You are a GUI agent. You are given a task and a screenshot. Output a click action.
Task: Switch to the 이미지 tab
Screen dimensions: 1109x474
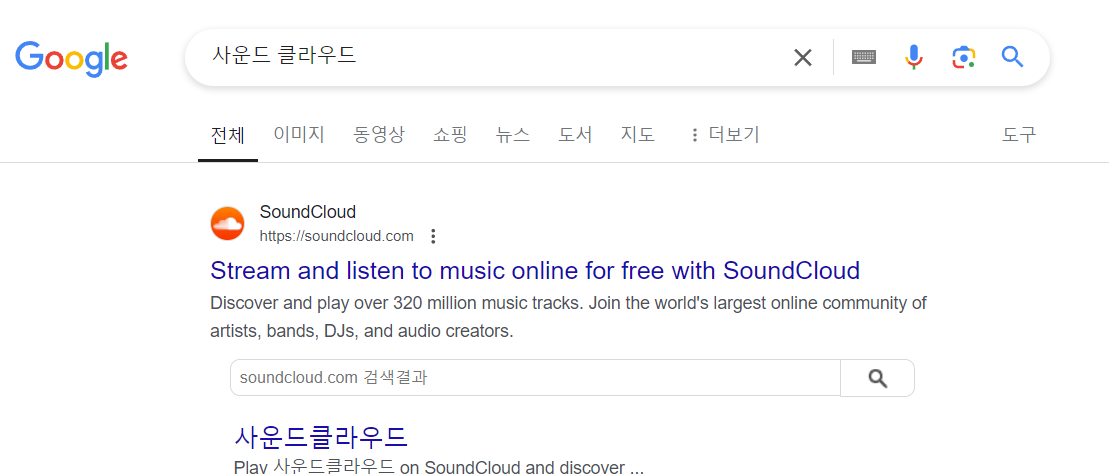pos(299,134)
